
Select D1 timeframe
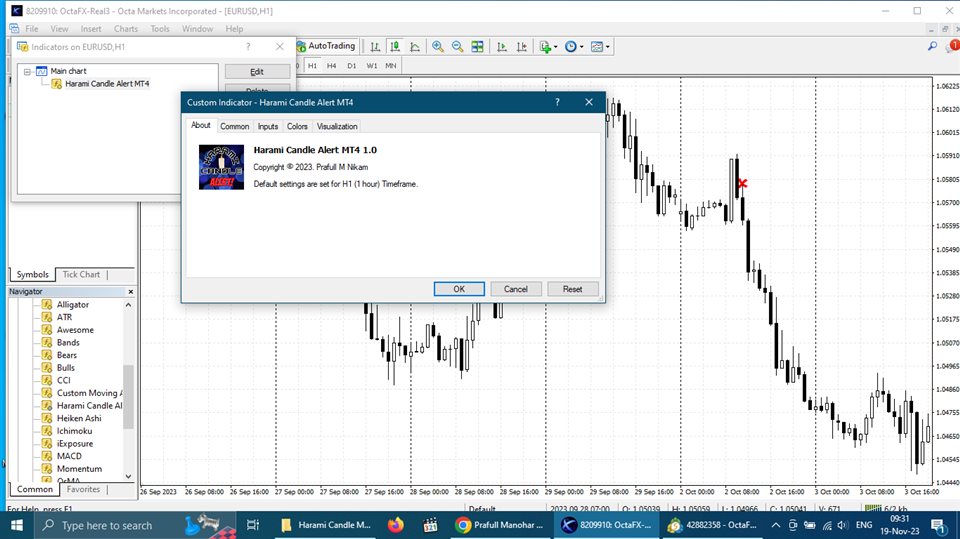click(x=351, y=66)
